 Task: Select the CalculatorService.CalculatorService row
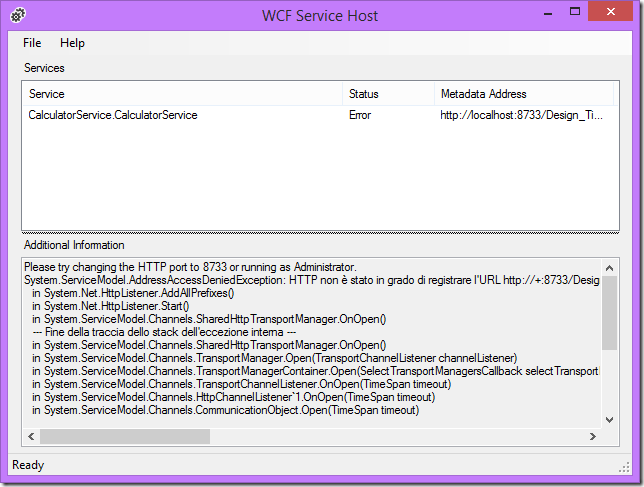point(113,115)
